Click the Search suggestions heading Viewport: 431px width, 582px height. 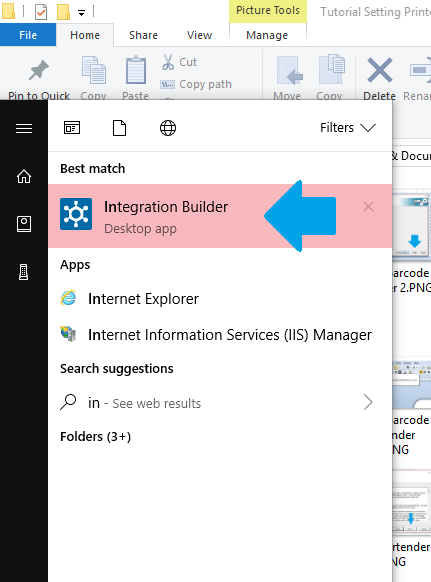pyautogui.click(x=117, y=369)
